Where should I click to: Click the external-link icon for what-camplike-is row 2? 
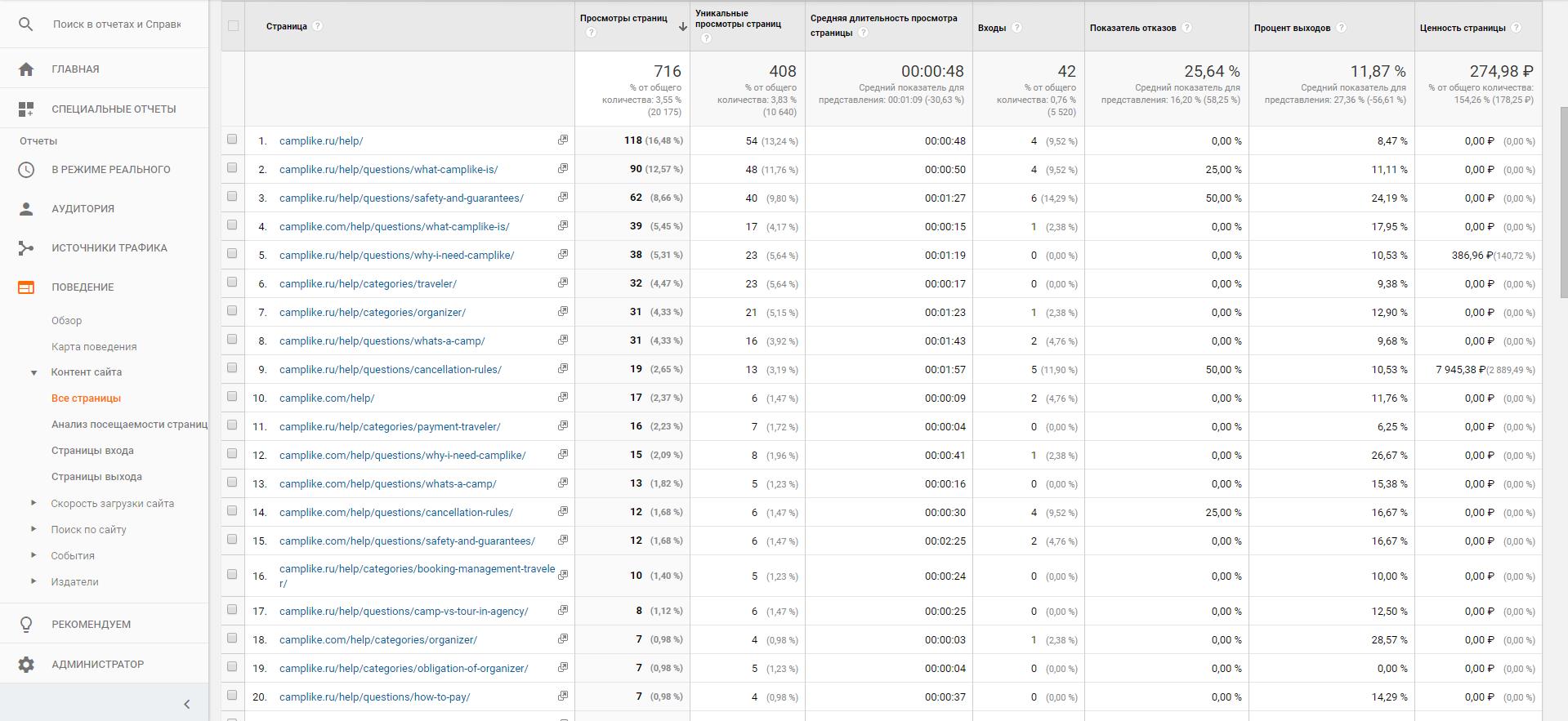[563, 169]
